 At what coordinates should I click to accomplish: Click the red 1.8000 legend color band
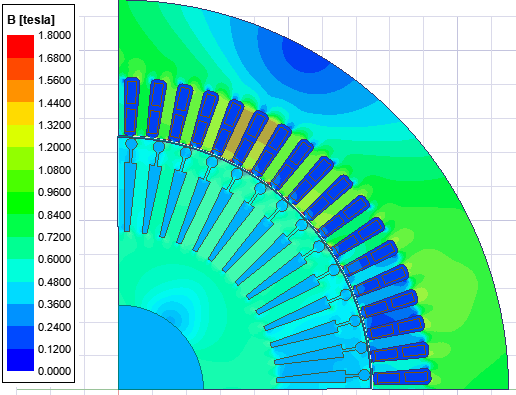pyautogui.click(x=20, y=46)
